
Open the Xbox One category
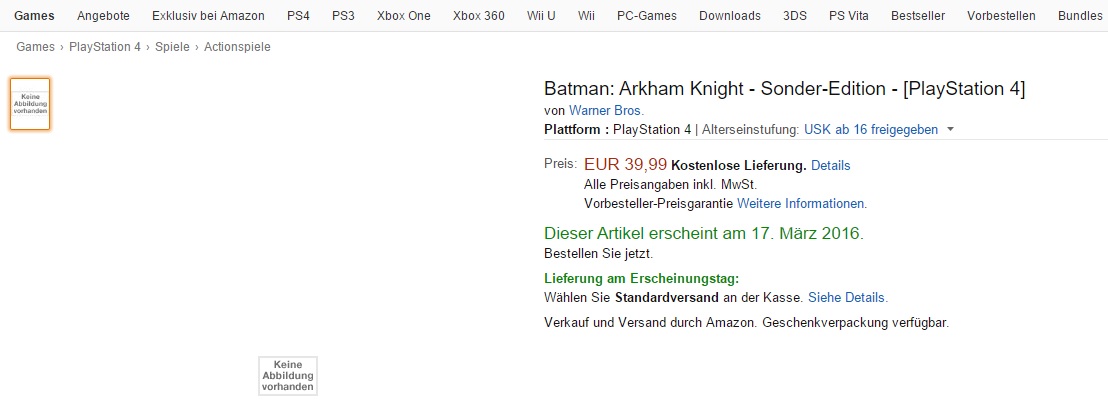click(x=404, y=16)
